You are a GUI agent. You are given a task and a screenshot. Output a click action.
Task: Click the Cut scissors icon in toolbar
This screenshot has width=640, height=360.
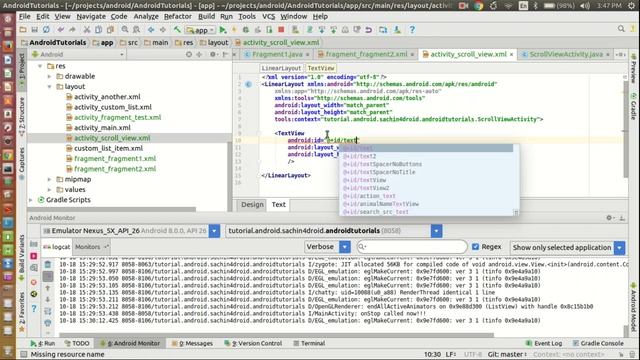87,30
